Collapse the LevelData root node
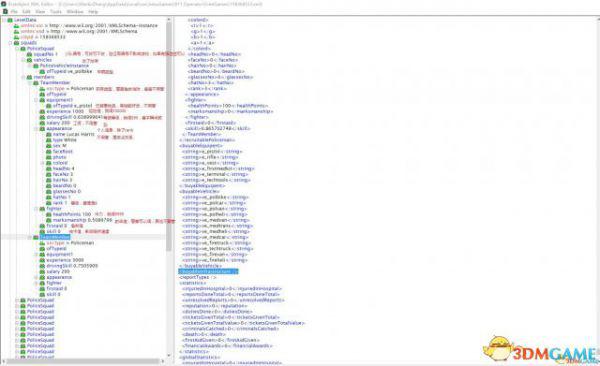This screenshot has height=366, width=600. pos(4,20)
